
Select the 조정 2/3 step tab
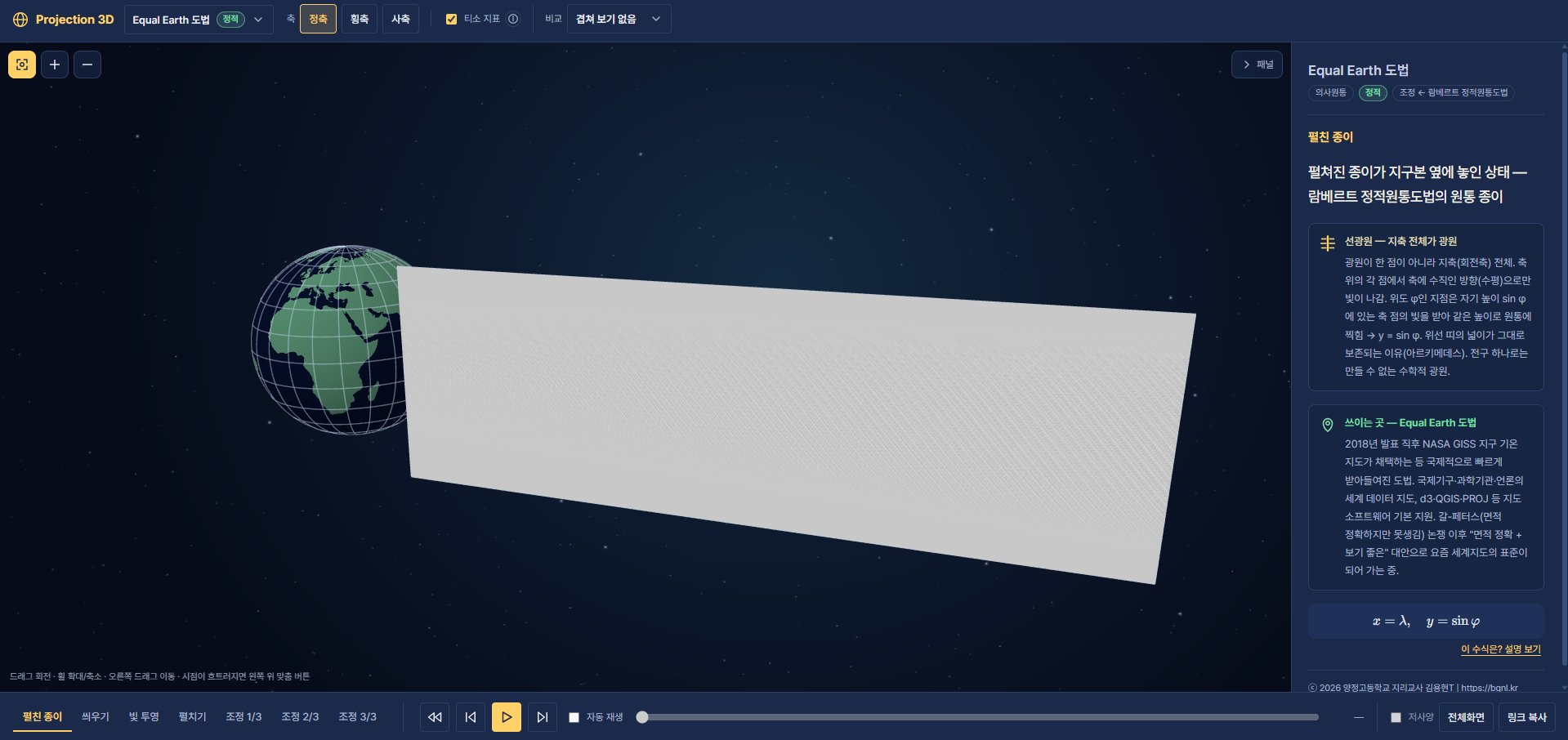click(300, 716)
